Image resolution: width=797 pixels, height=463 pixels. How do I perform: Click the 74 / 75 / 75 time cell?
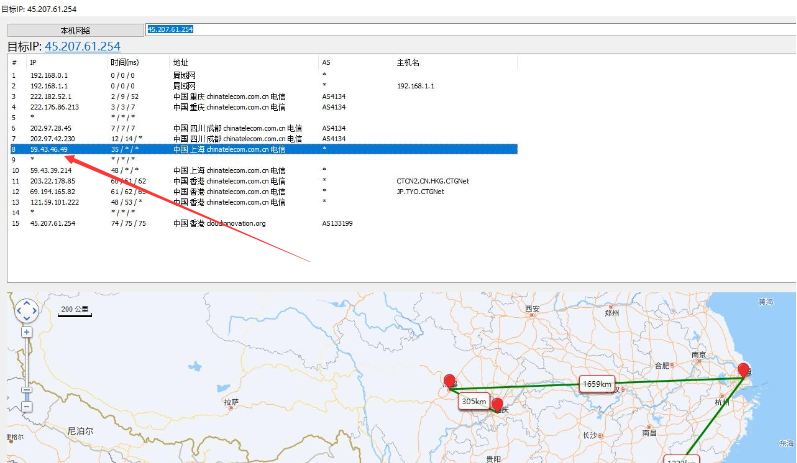tap(128, 223)
